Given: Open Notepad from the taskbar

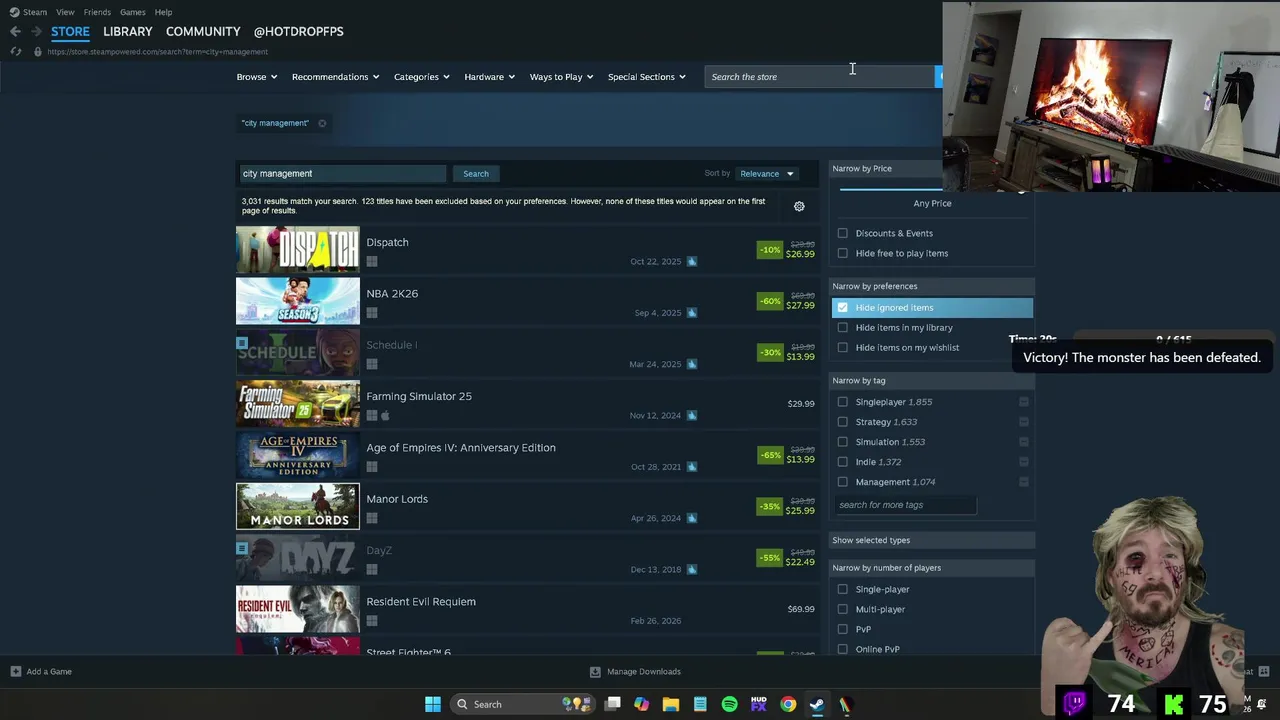Looking at the screenshot, I should [700, 704].
